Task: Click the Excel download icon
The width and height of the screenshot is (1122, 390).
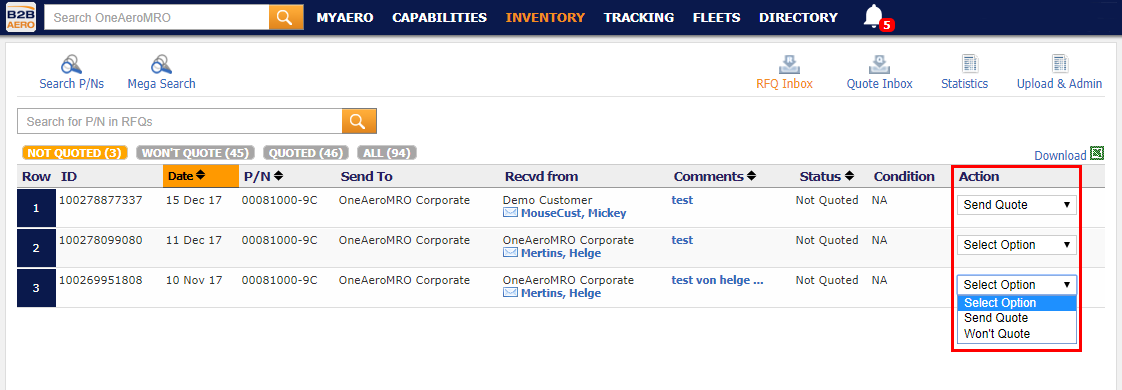Action: click(x=1097, y=154)
